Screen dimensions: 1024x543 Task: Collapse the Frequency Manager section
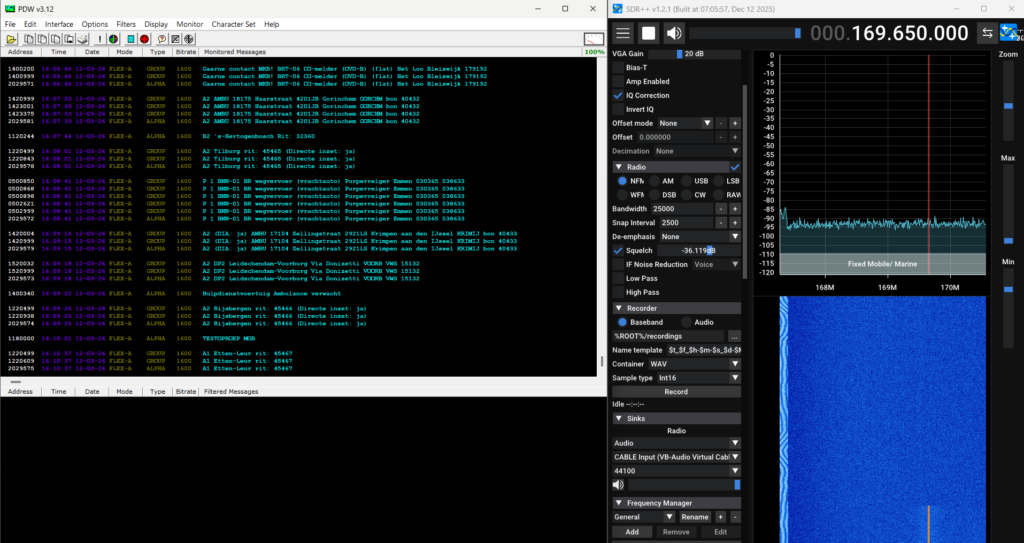tap(618, 503)
